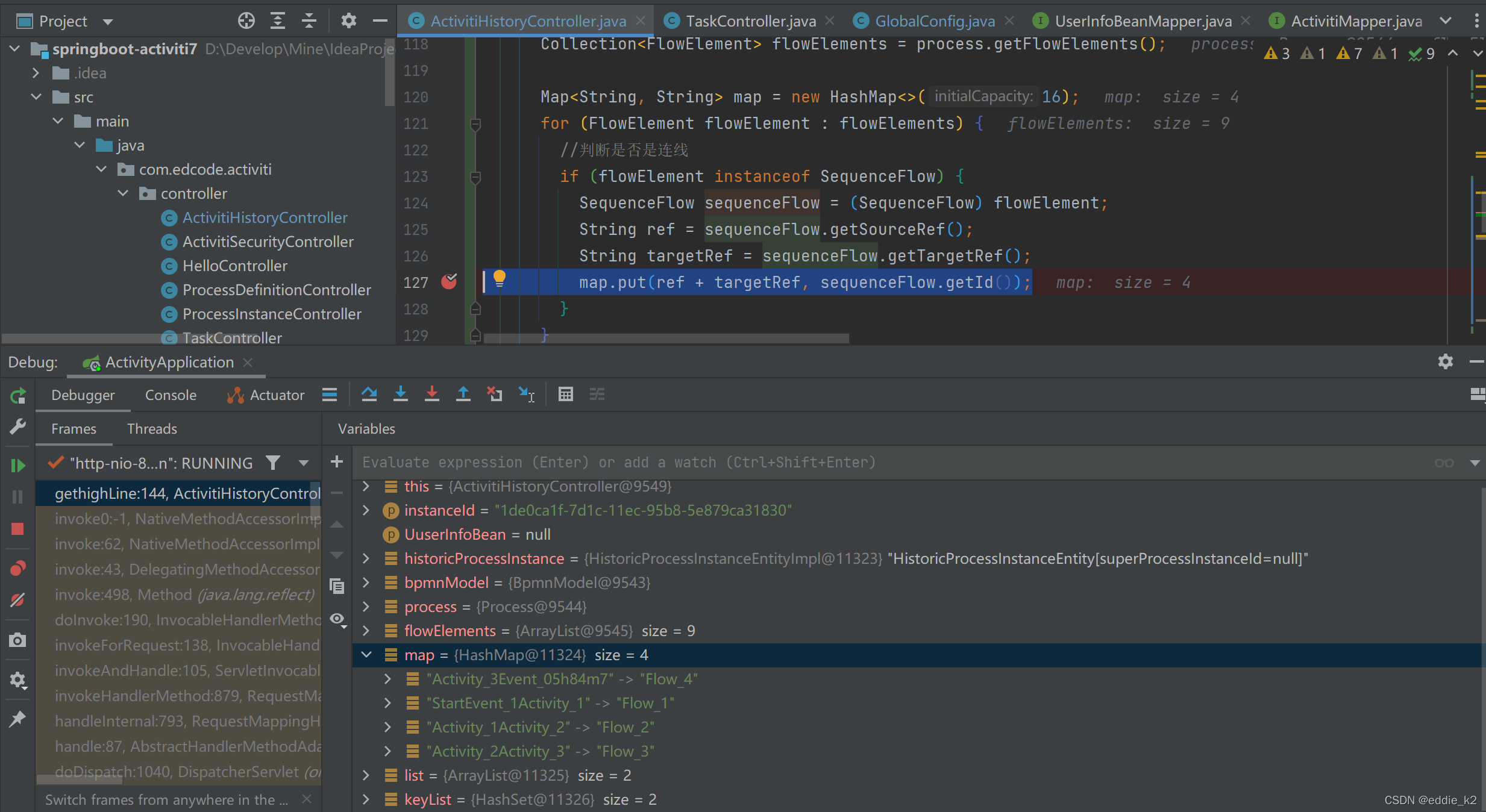
Task: Toggle Mute Breakpoints
Action: coord(17,600)
